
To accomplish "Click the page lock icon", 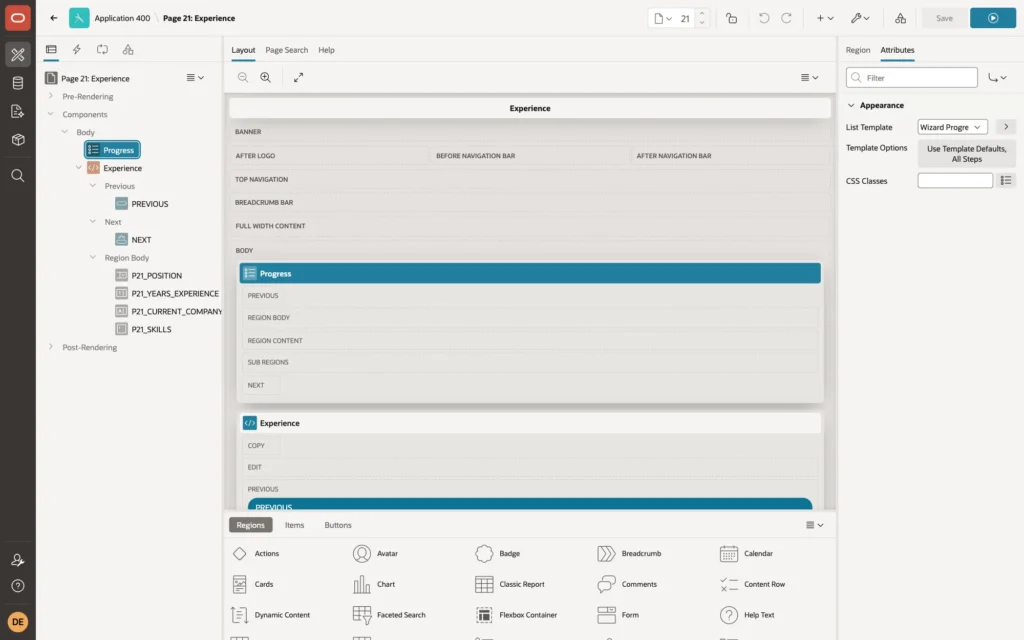I will [x=731, y=18].
